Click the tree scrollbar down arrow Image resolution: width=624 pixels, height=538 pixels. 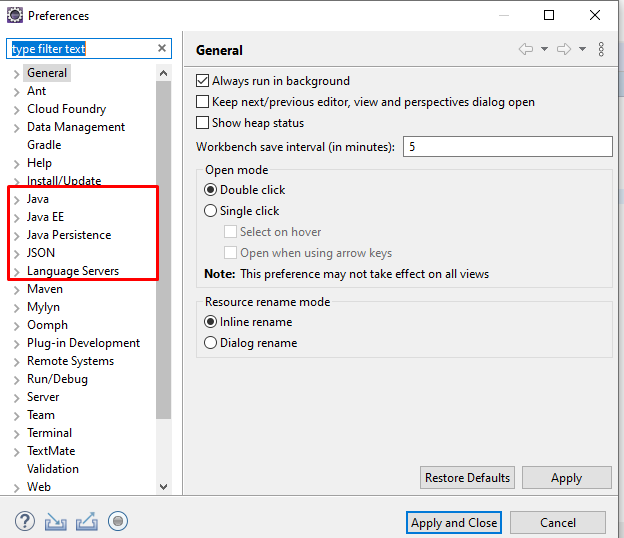pos(163,487)
